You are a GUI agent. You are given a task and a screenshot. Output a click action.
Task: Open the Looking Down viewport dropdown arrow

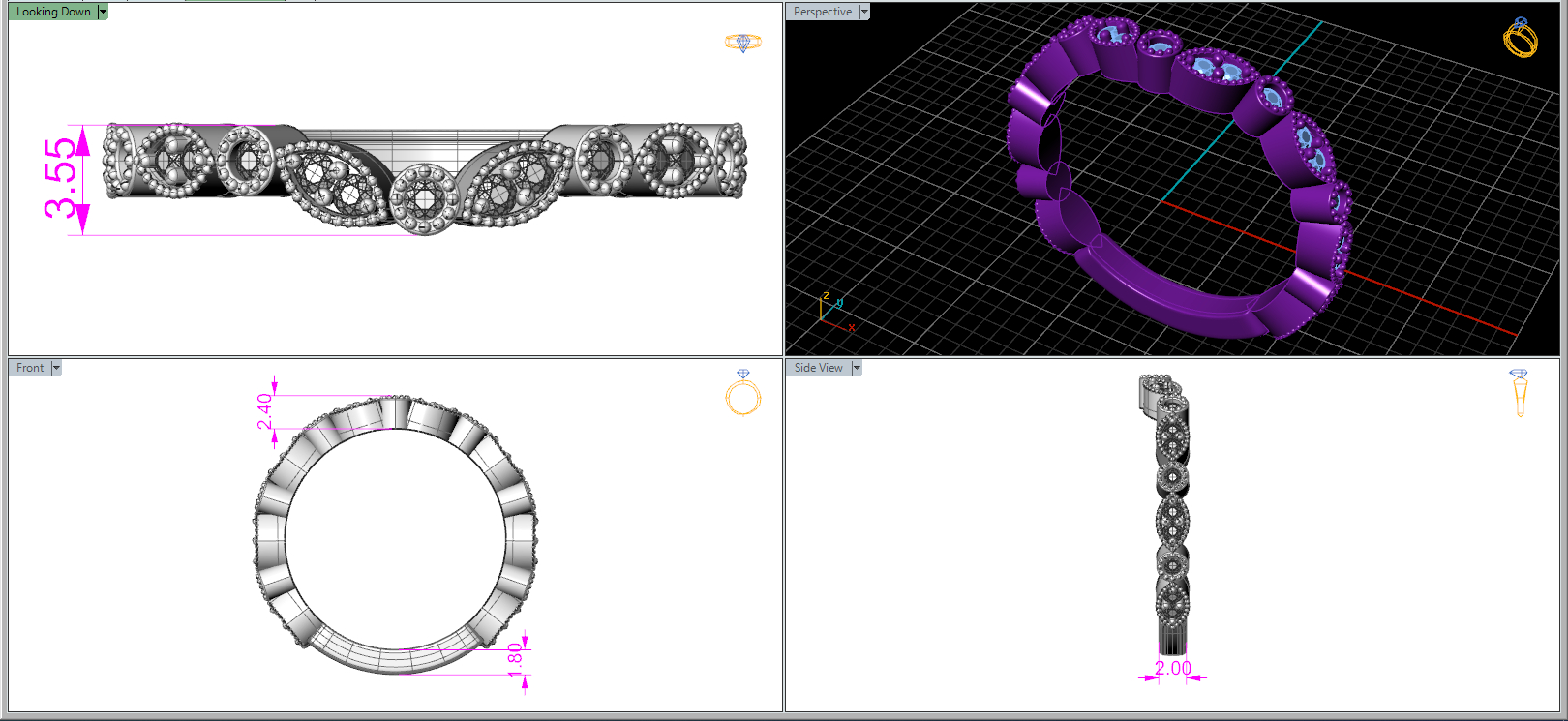click(103, 12)
